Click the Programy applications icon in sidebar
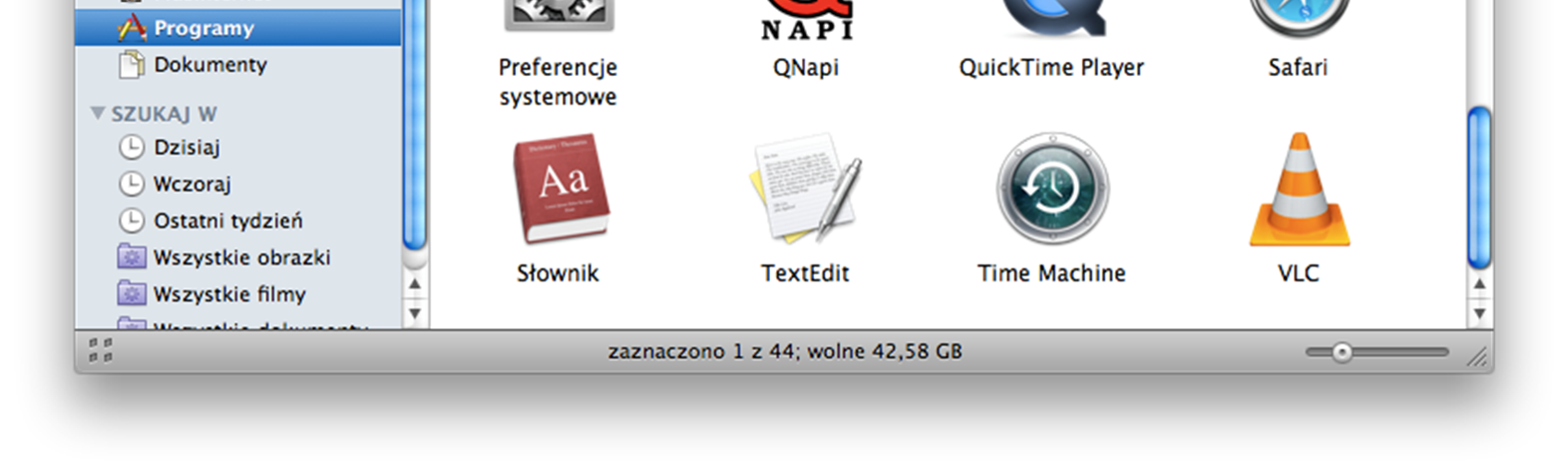The width and height of the screenshot is (1568, 476). tap(132, 27)
